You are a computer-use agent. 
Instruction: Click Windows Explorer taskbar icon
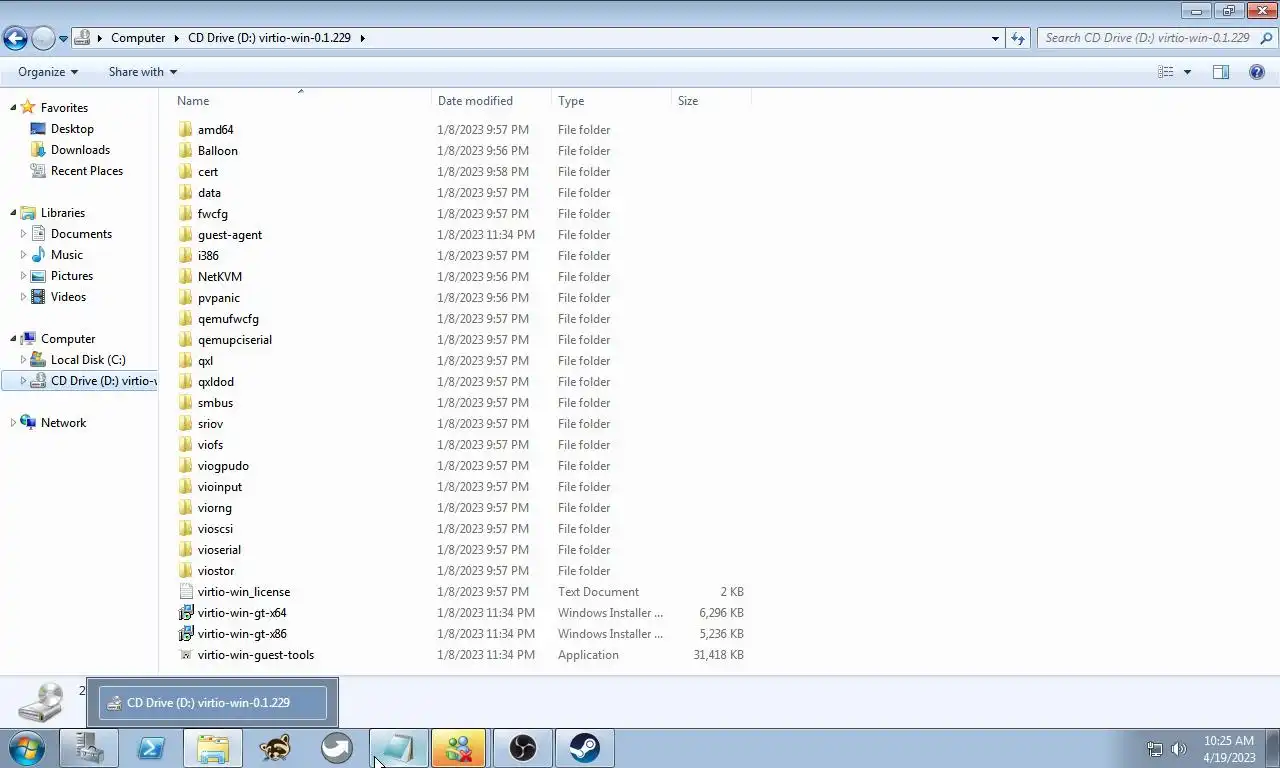213,748
